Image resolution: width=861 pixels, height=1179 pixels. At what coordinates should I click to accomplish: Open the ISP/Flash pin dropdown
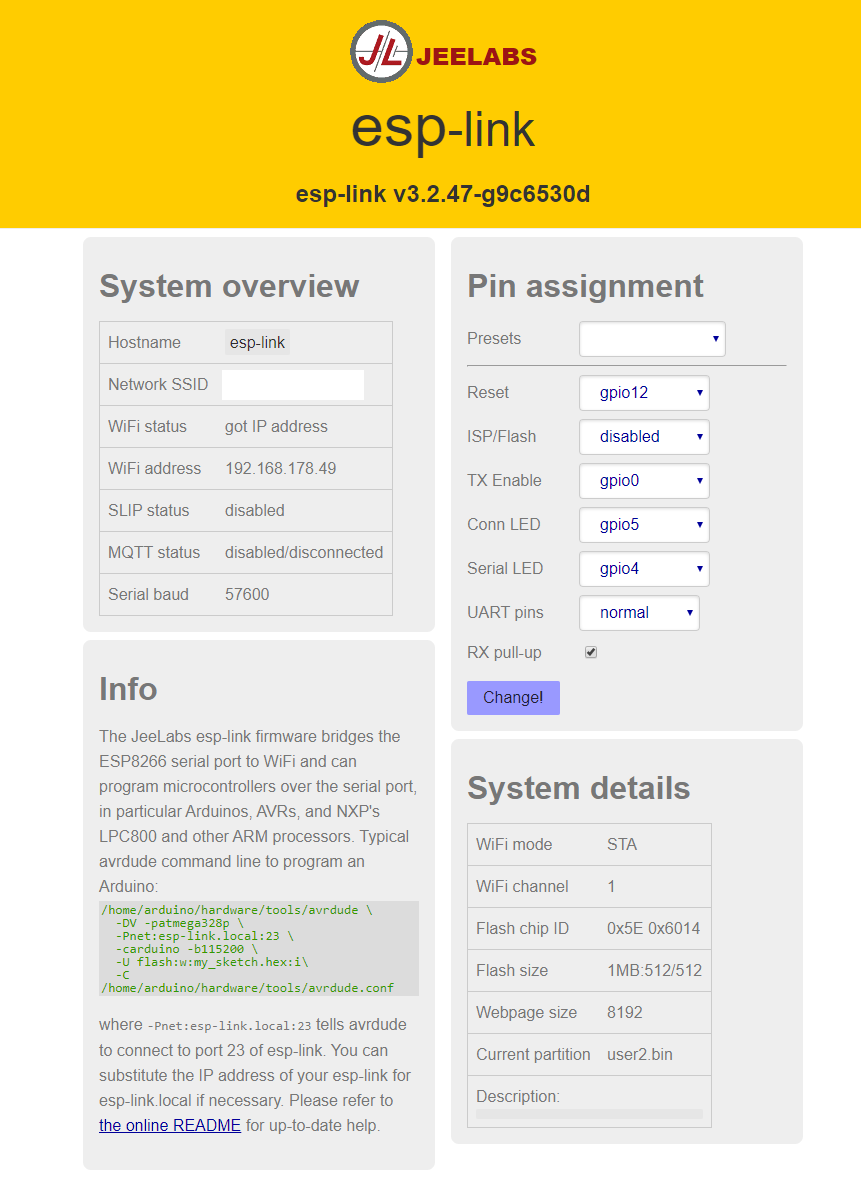(644, 437)
